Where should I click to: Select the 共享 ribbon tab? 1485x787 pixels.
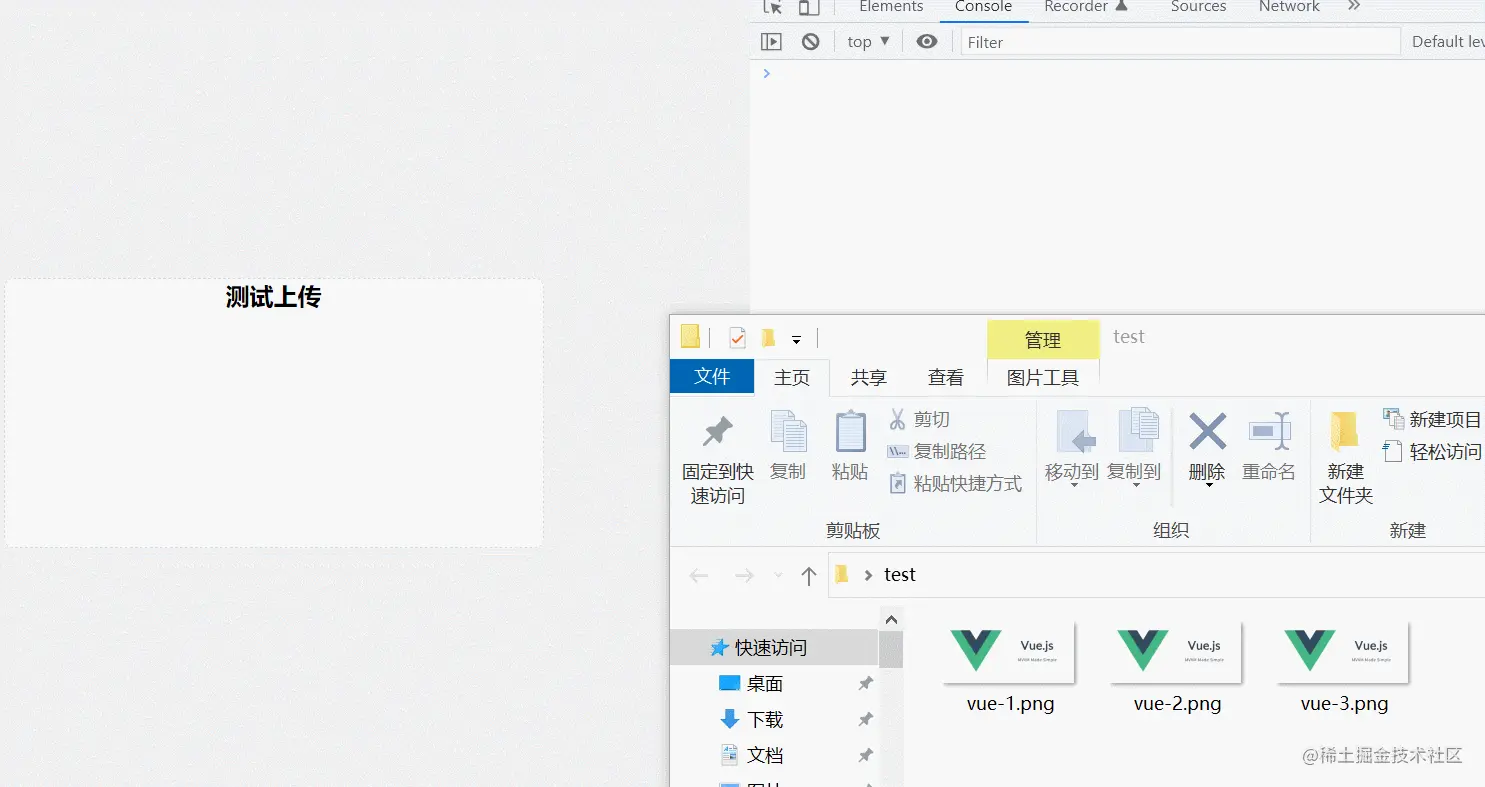point(869,377)
